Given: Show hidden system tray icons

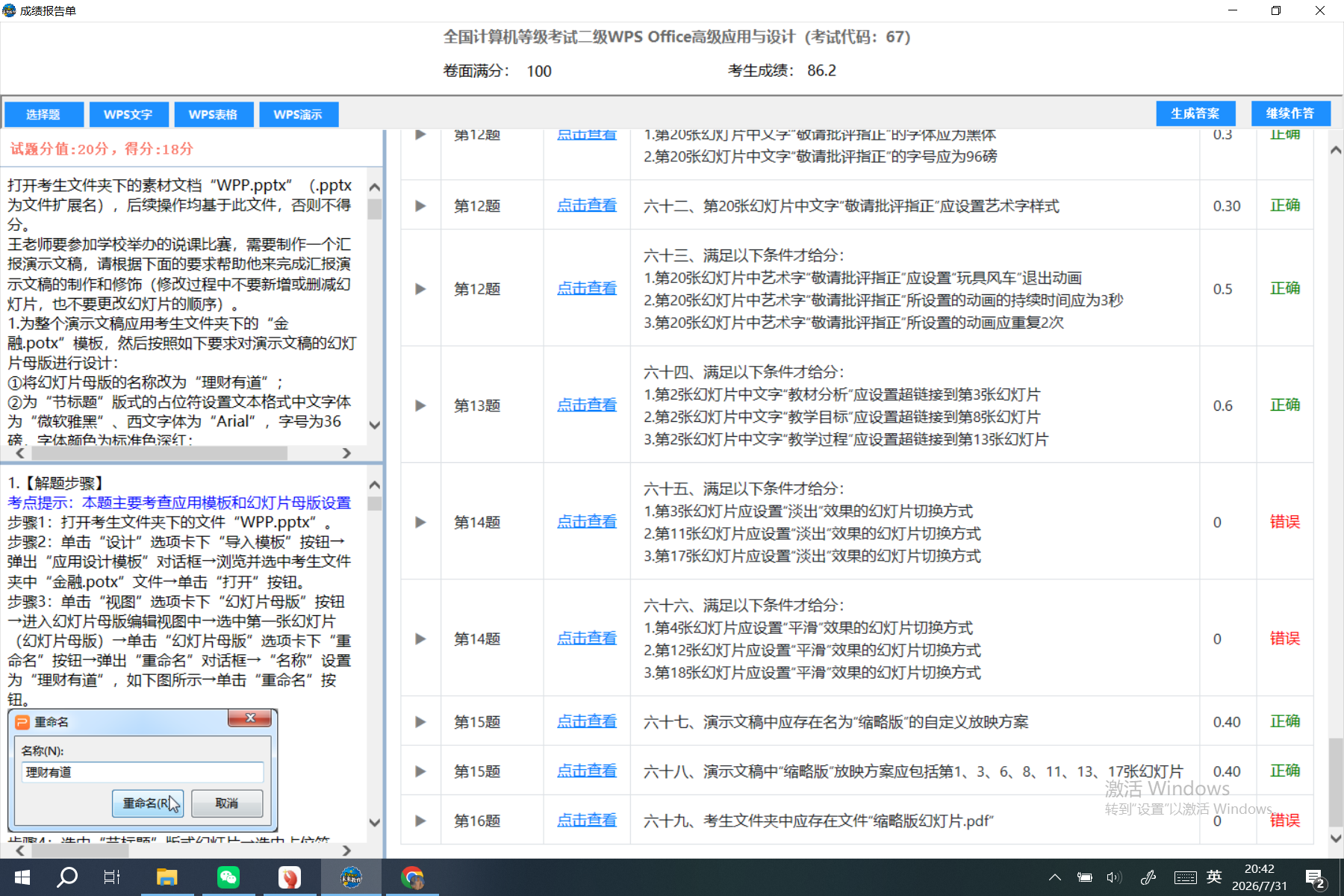Looking at the screenshot, I should (1054, 877).
